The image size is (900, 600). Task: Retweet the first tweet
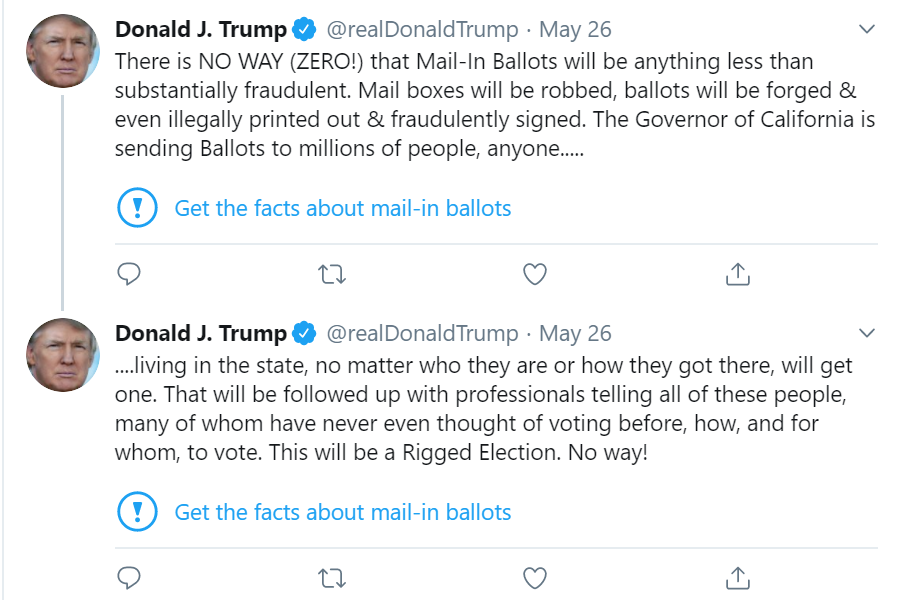point(331,274)
